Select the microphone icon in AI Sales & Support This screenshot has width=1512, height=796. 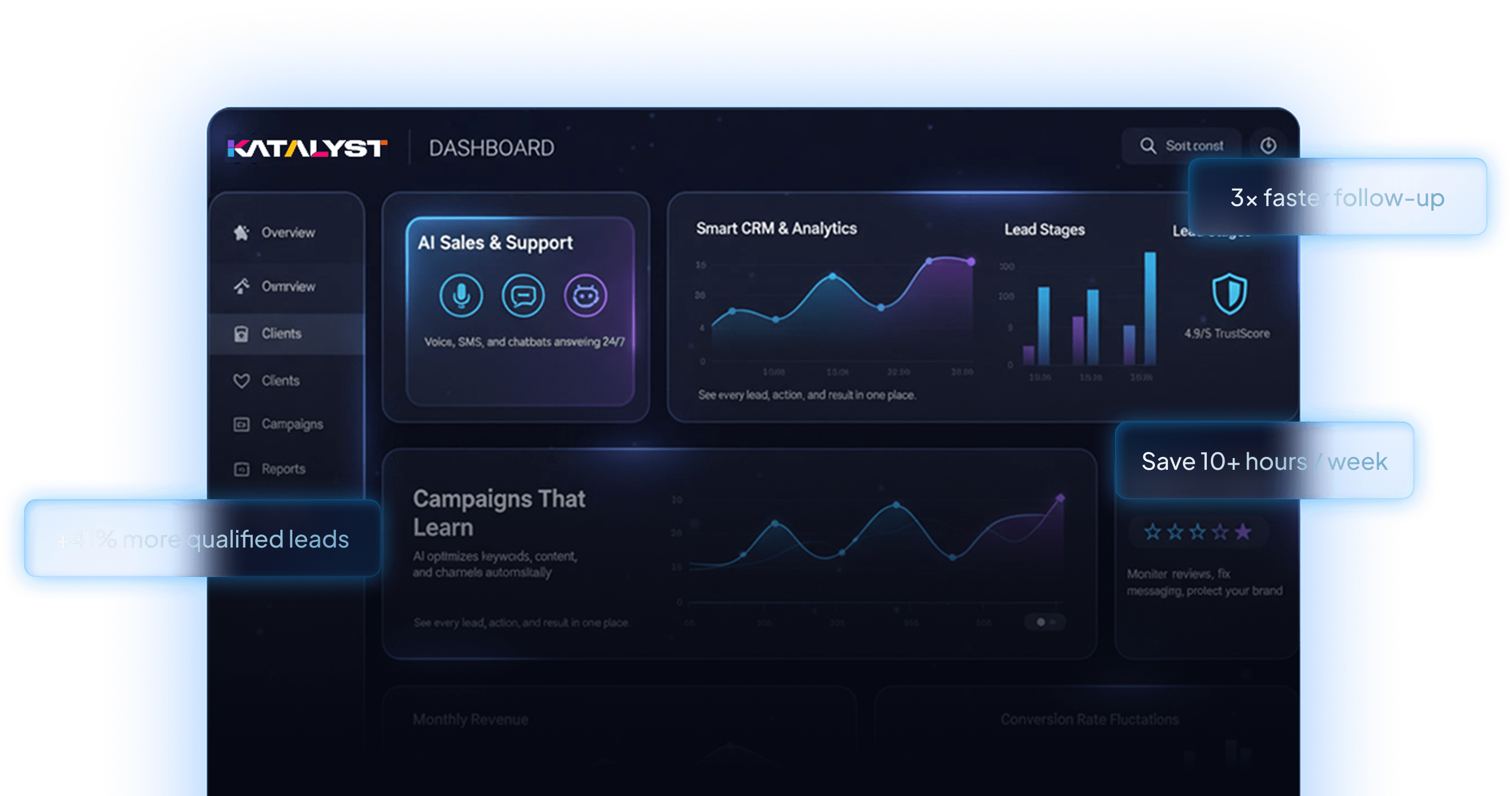point(461,296)
